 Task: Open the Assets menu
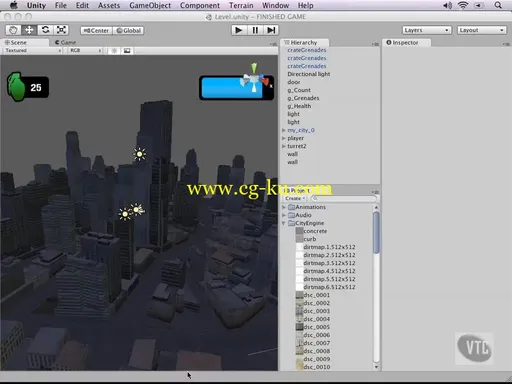click(x=109, y=5)
